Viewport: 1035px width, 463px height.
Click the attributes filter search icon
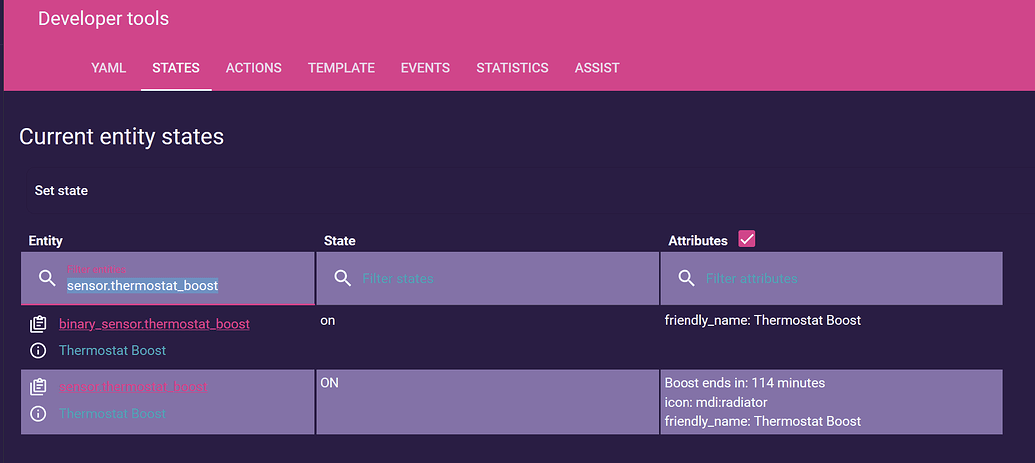click(686, 278)
